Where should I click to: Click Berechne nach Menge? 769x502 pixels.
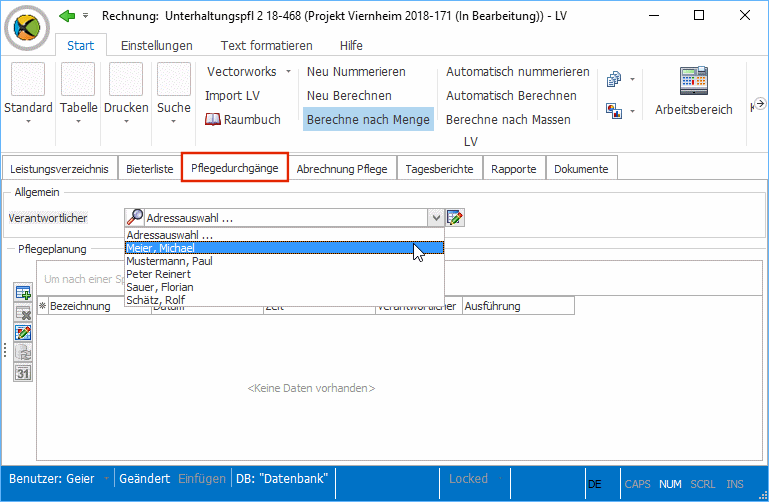click(368, 120)
